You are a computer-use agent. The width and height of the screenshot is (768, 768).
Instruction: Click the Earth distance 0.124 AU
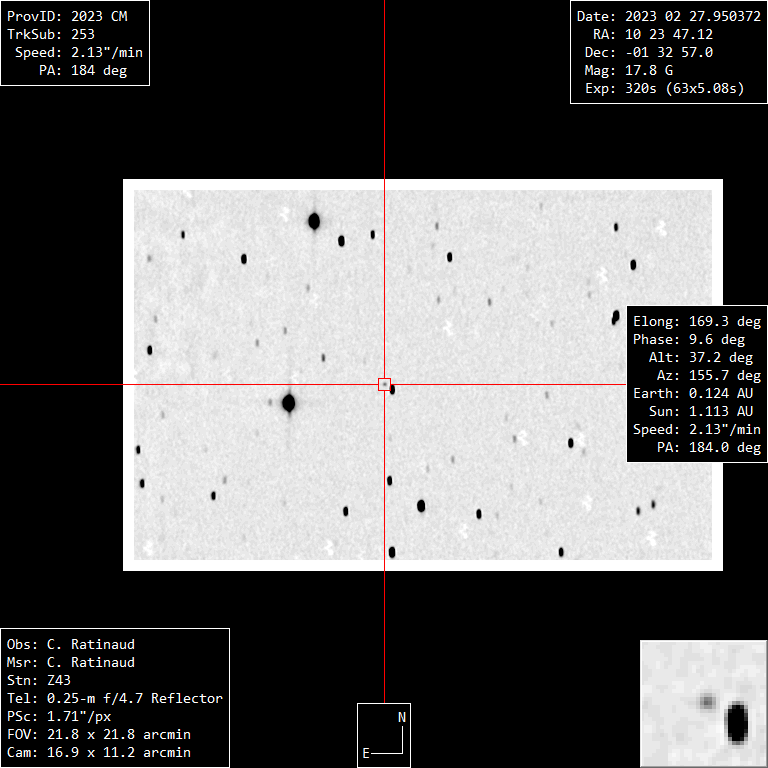pyautogui.click(x=720, y=393)
